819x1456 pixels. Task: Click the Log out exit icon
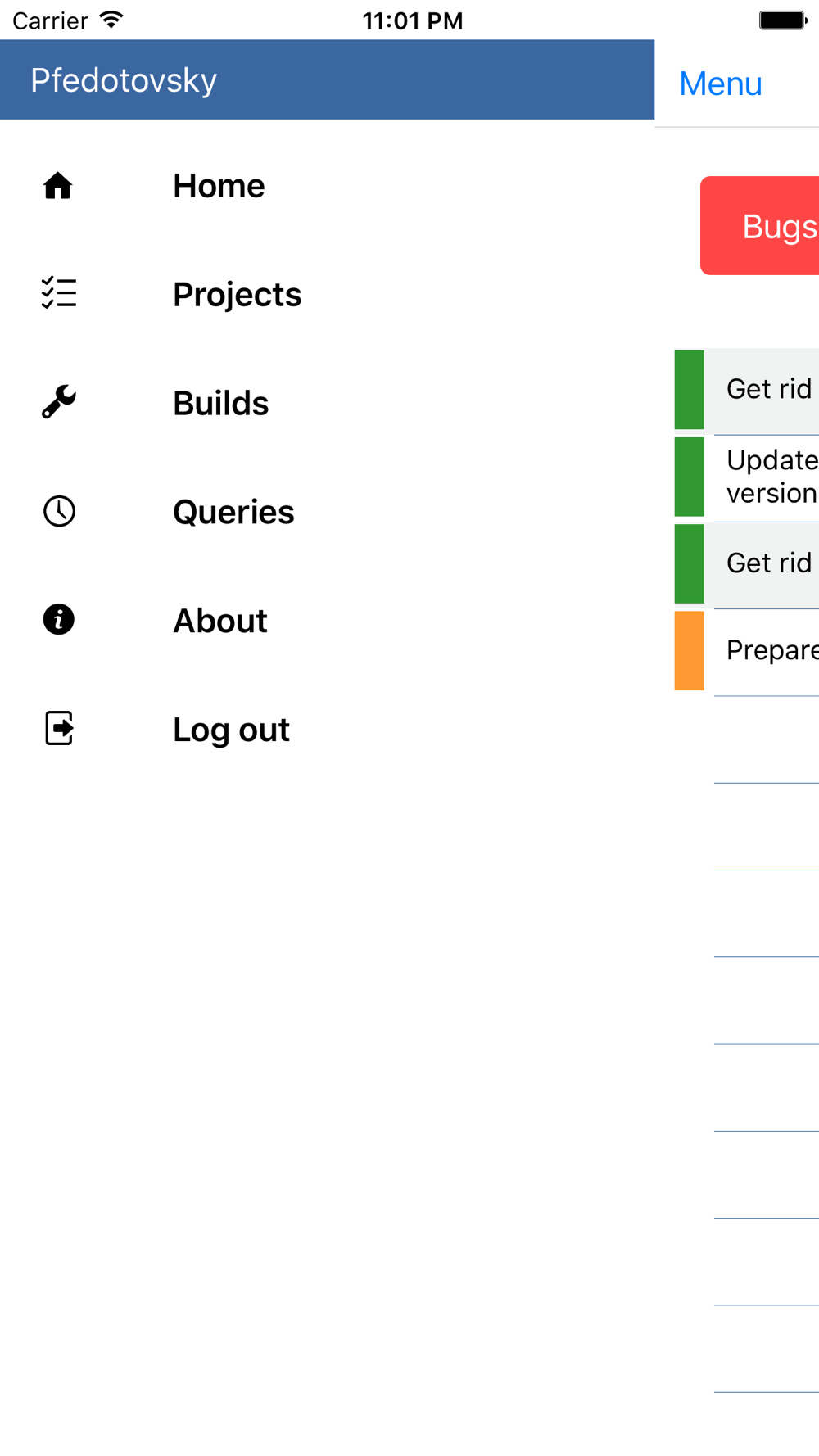tap(59, 728)
